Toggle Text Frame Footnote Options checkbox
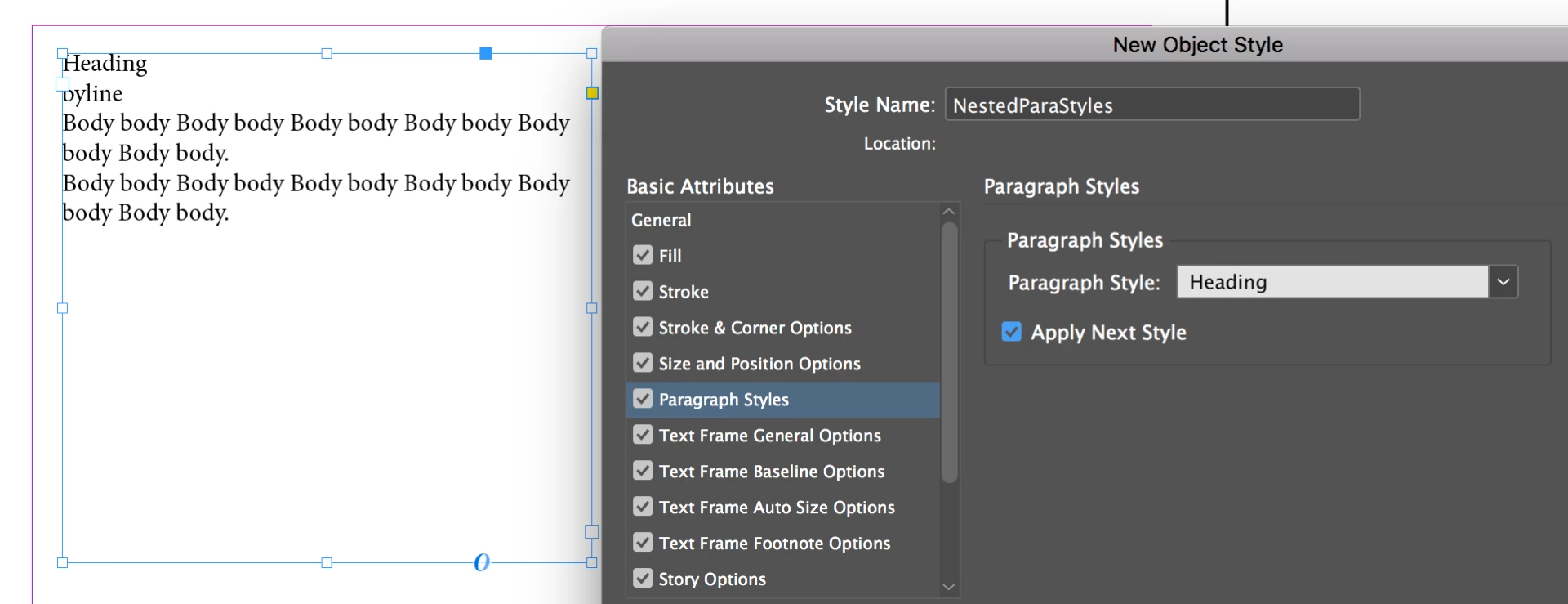 643,544
